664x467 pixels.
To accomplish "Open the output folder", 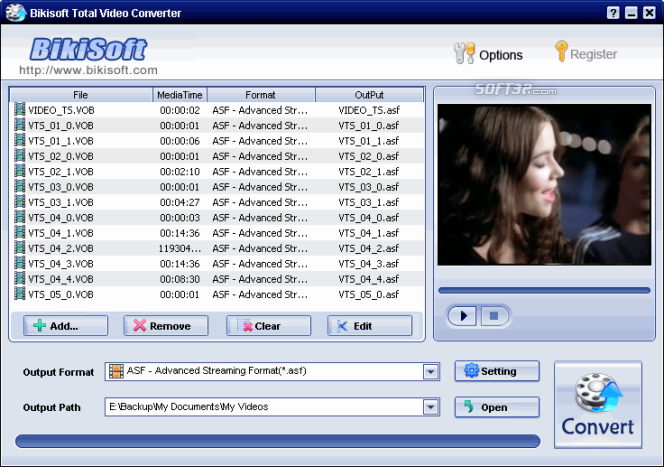I will [497, 407].
